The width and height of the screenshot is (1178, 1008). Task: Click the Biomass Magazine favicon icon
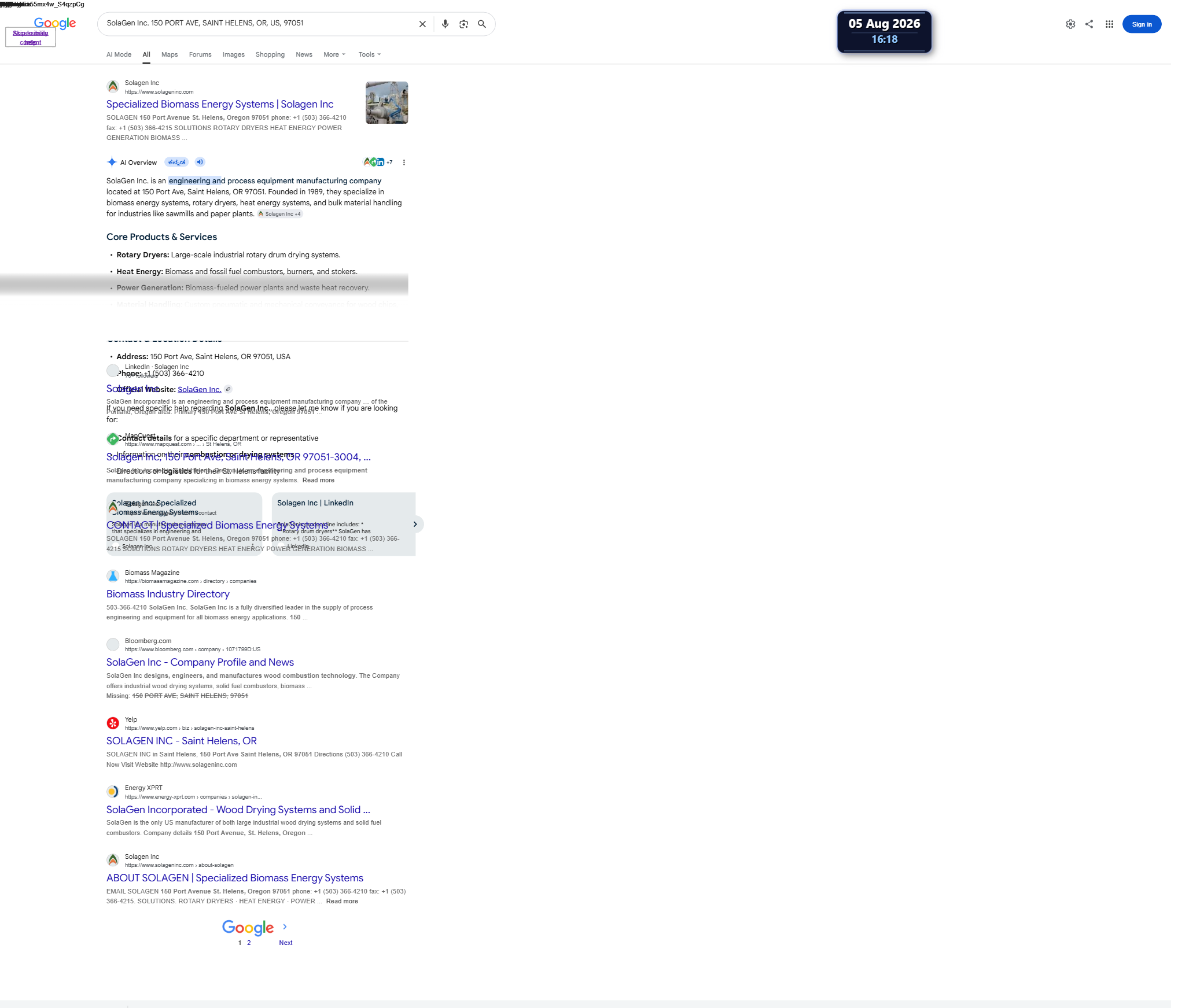pyautogui.click(x=113, y=576)
